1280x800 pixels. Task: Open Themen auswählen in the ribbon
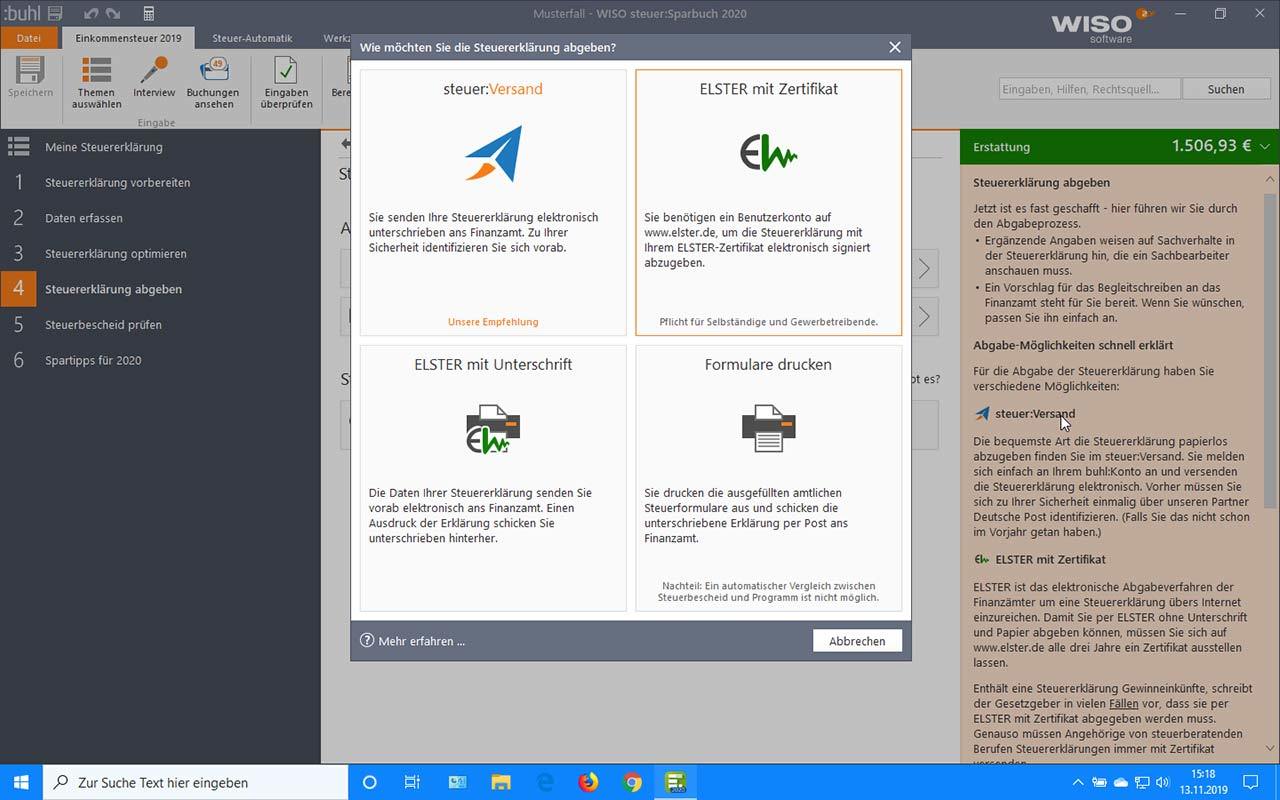(97, 83)
